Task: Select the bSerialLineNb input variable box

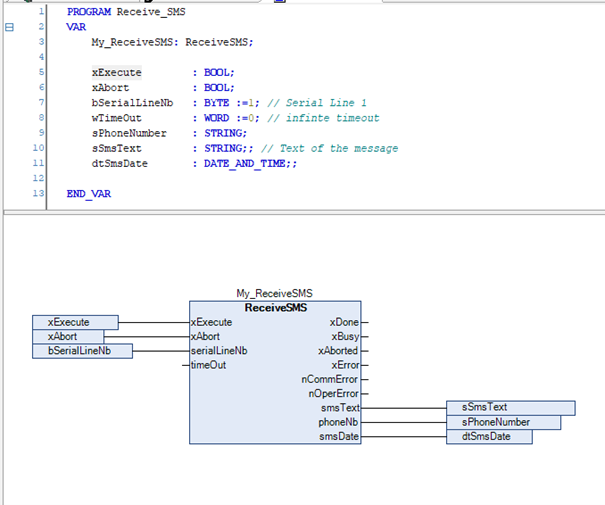Action: 83,351
